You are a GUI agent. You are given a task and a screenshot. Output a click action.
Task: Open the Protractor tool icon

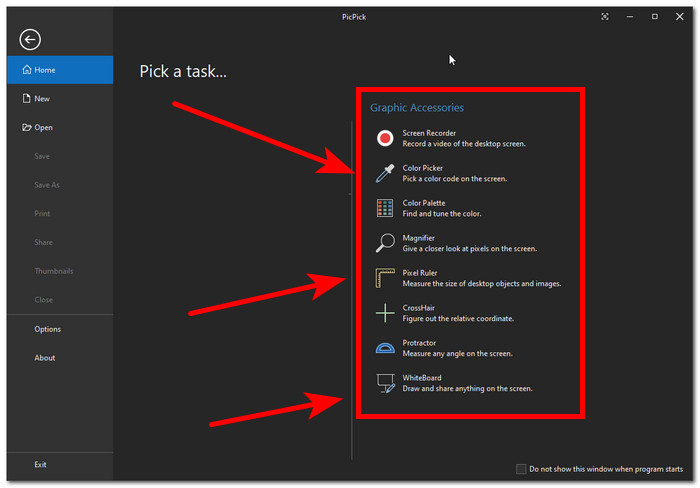(386, 348)
